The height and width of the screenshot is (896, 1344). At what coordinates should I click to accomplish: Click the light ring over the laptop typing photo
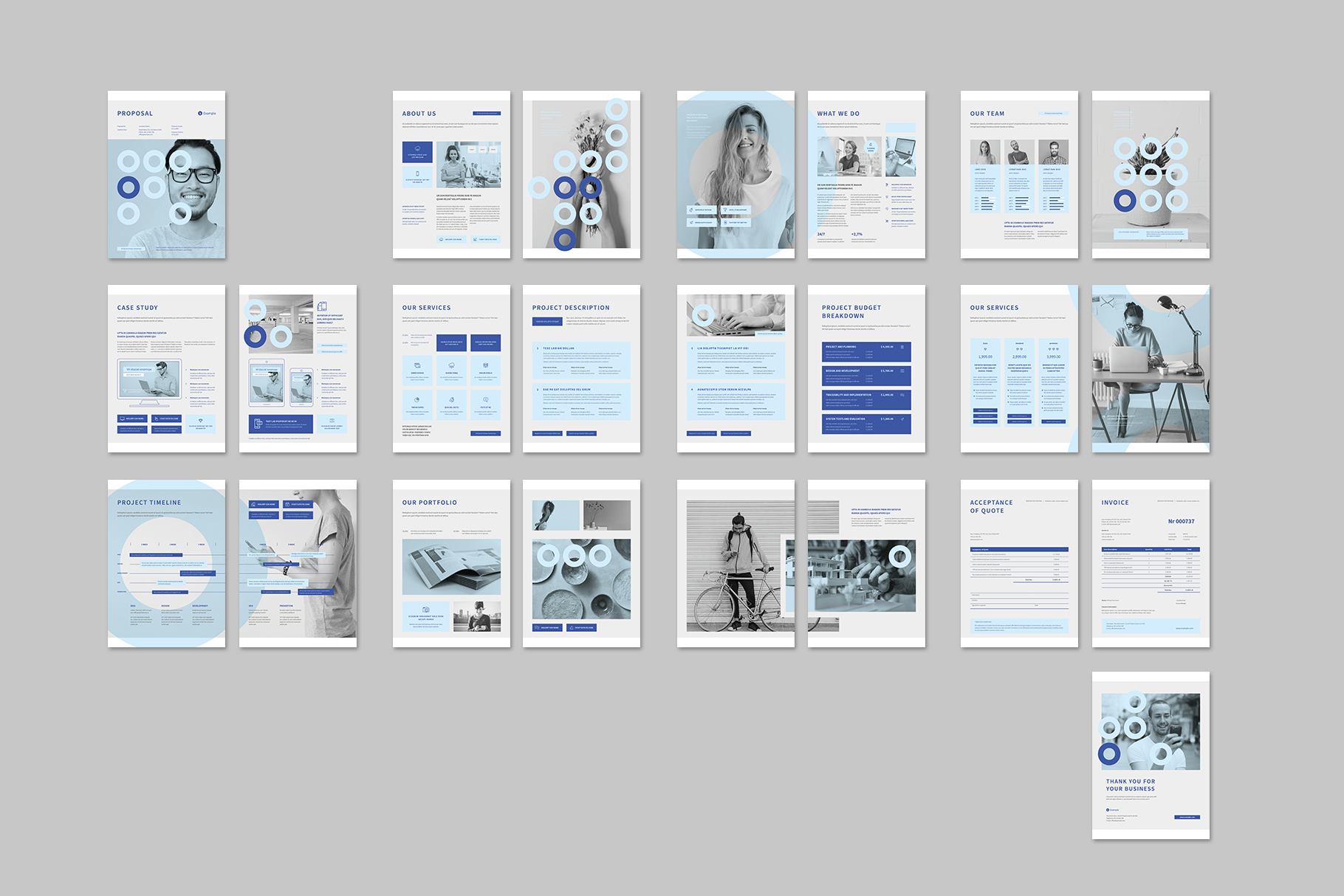click(x=703, y=315)
